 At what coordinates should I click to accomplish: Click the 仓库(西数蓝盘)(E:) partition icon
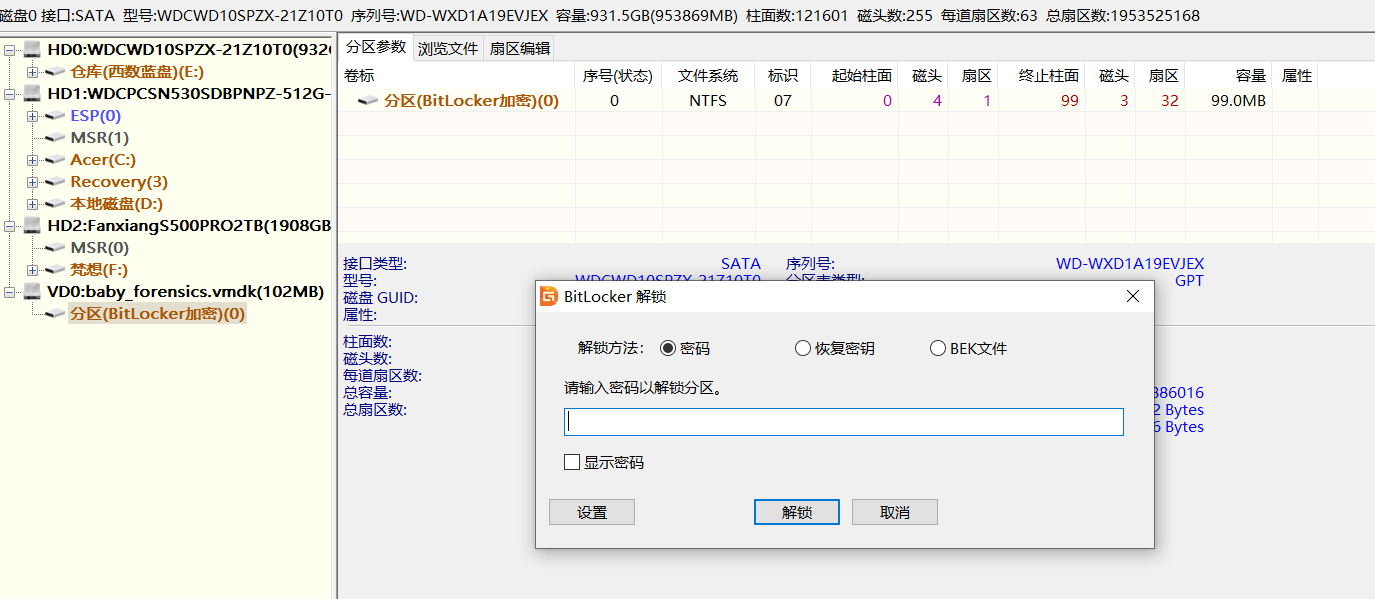pyautogui.click(x=55, y=71)
